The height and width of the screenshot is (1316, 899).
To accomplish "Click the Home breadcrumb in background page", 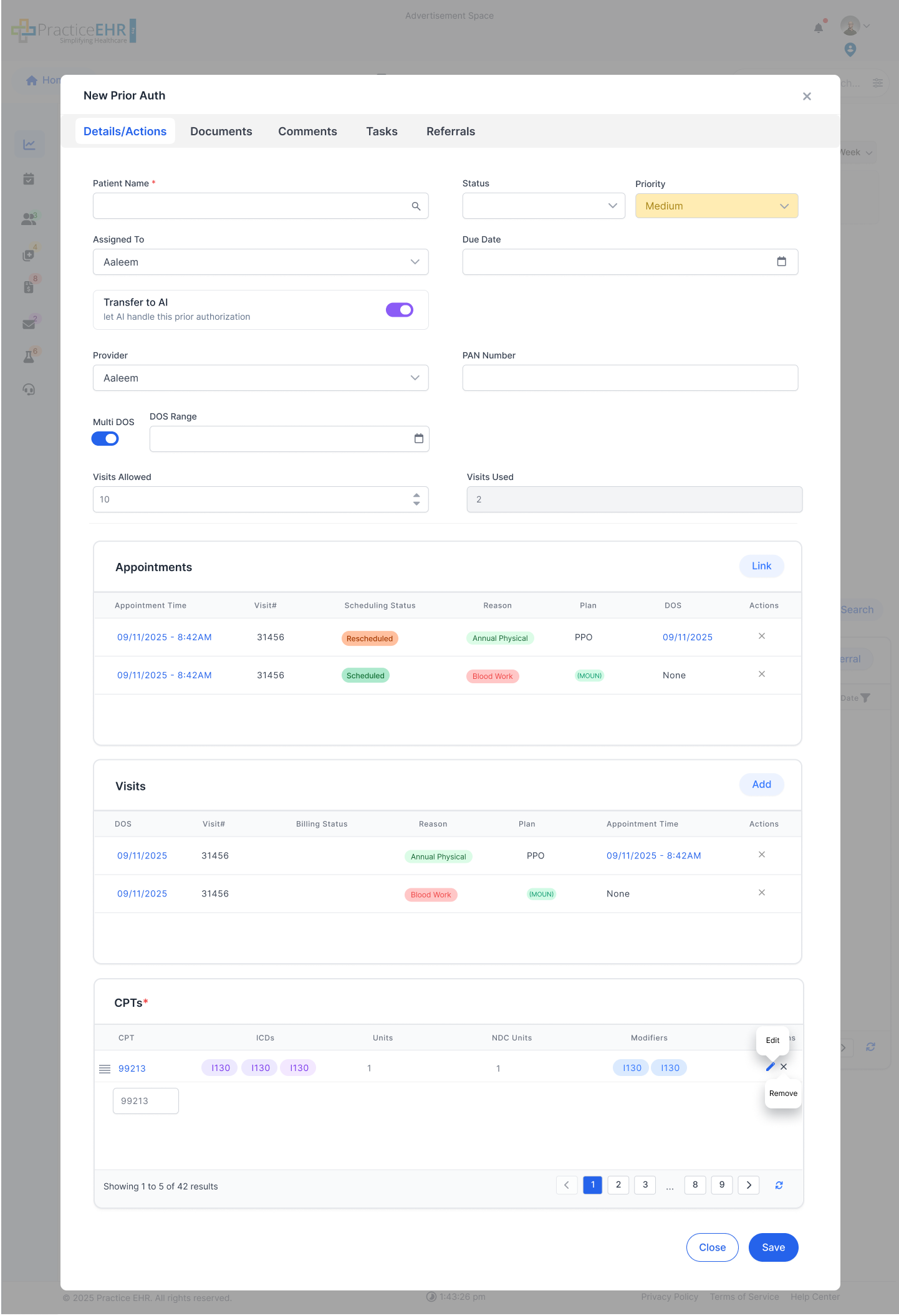I will click(x=44, y=80).
